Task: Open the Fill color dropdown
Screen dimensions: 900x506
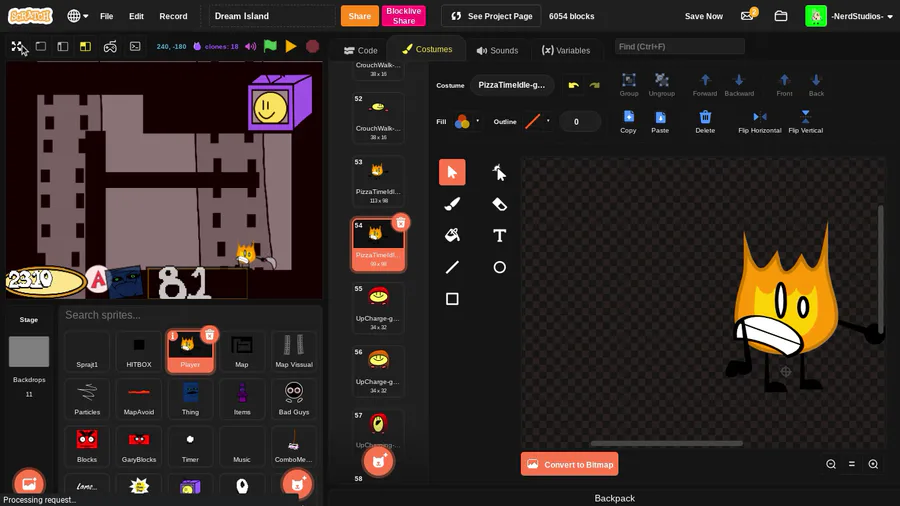Action: (x=466, y=121)
